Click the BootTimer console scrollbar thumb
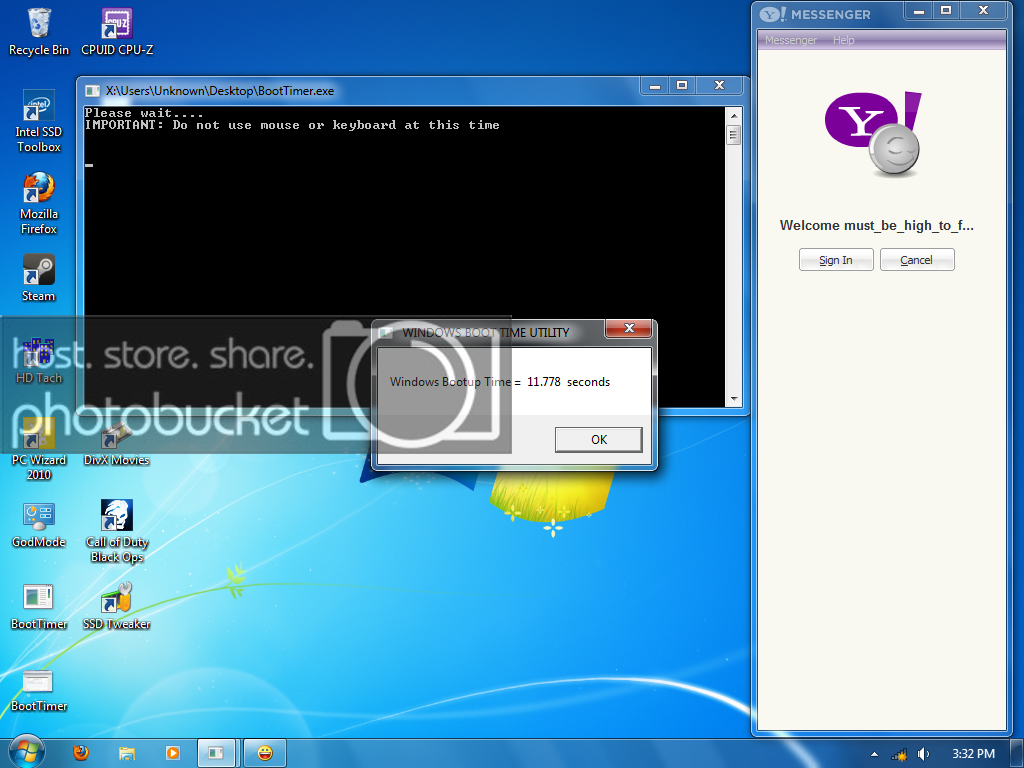 [x=733, y=135]
